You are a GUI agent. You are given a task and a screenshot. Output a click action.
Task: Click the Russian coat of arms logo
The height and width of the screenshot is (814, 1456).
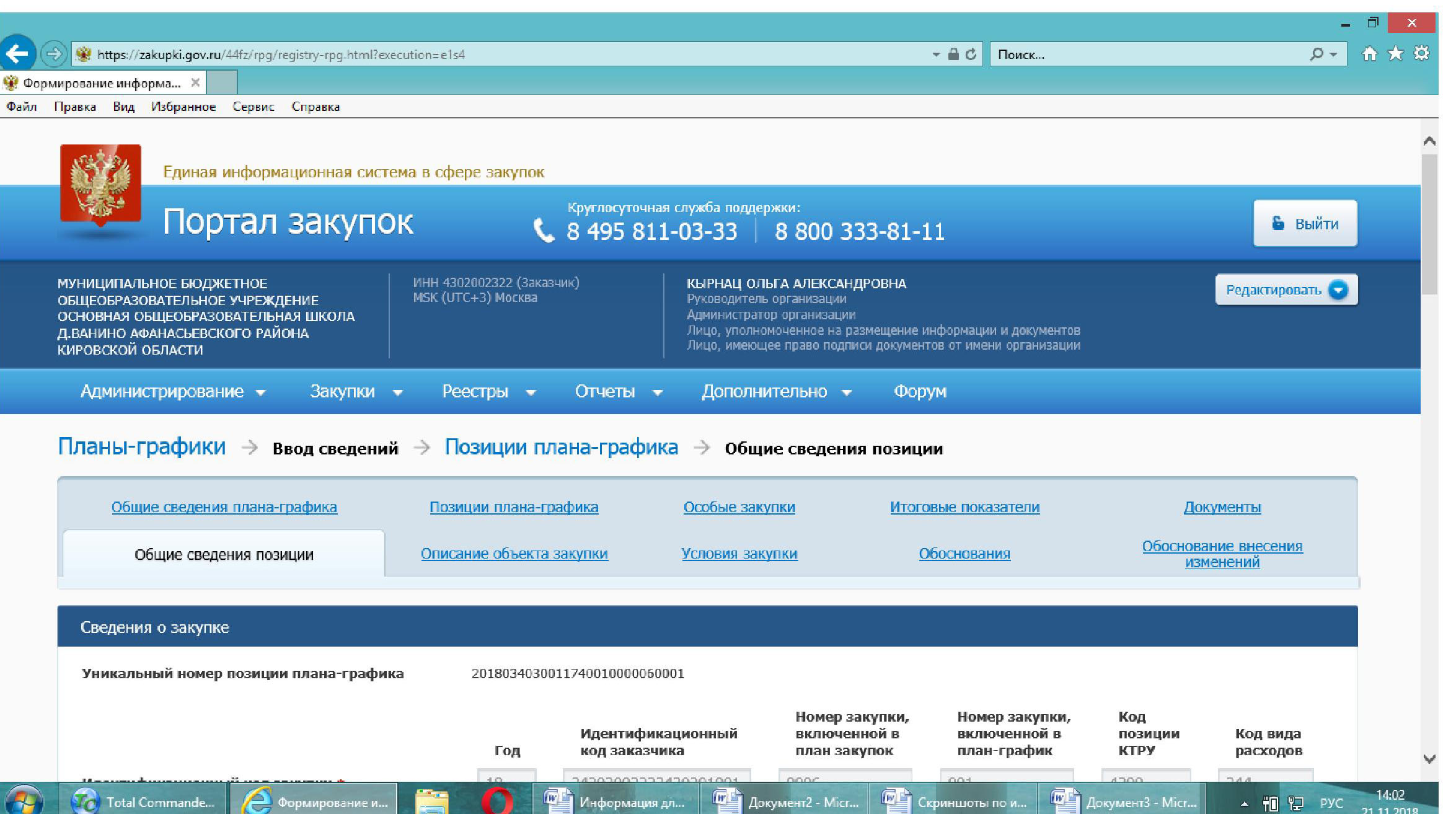(x=100, y=184)
